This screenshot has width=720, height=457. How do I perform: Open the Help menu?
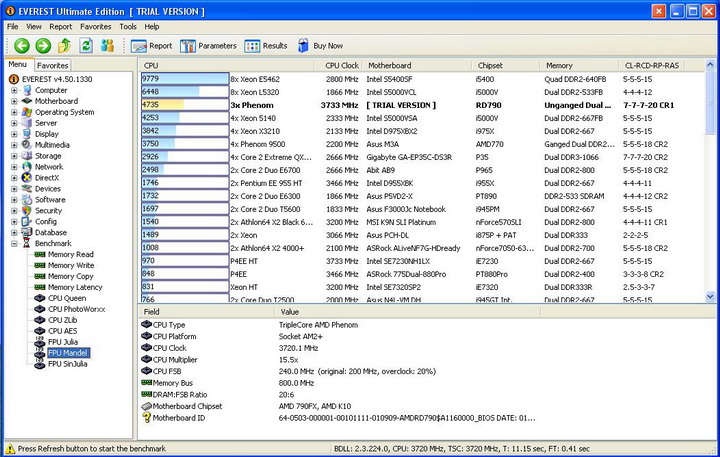click(x=152, y=27)
